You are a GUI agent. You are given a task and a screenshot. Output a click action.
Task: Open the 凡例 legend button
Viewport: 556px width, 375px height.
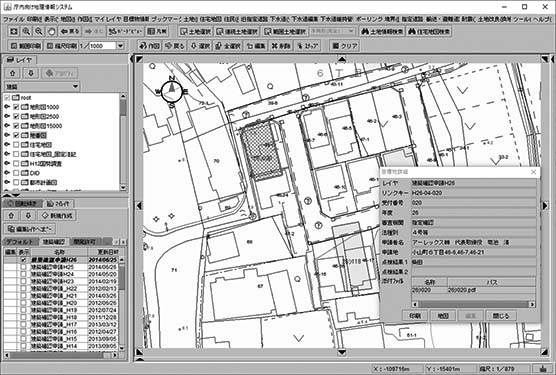[x=157, y=32]
